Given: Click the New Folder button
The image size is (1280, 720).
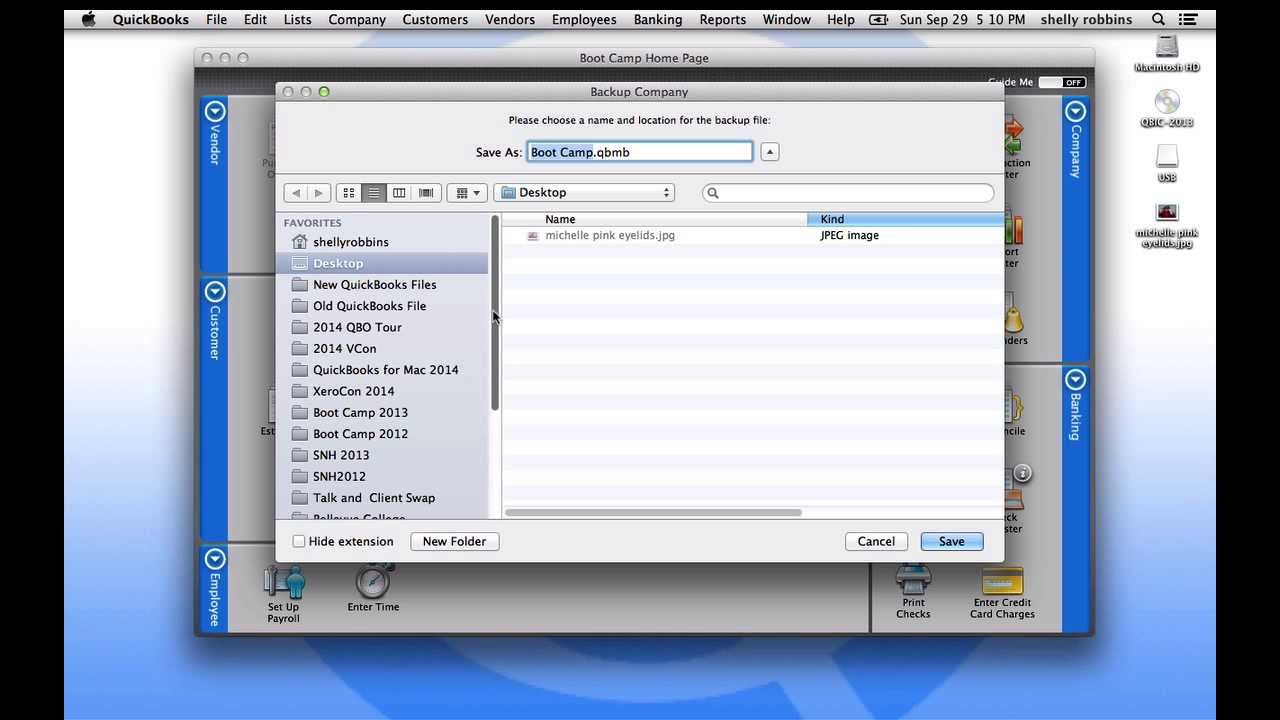Looking at the screenshot, I should pos(454,541).
